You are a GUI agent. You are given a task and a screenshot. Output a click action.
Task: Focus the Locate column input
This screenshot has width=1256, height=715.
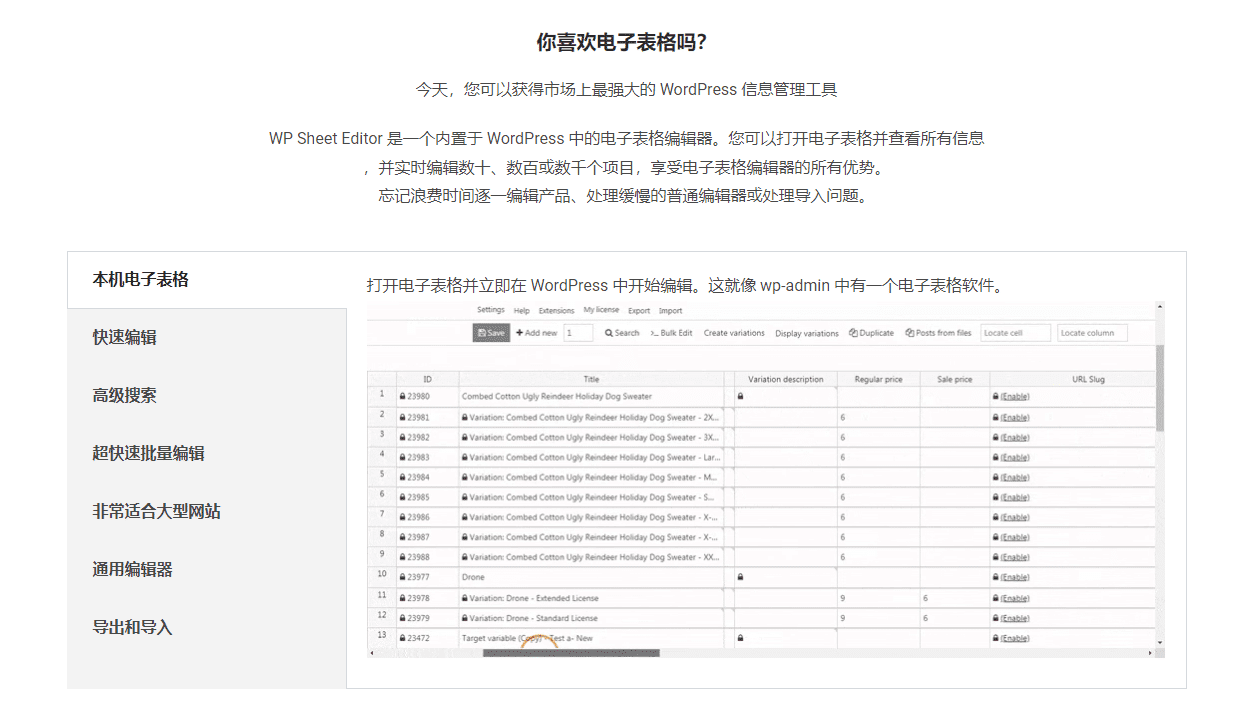[x=1092, y=333]
